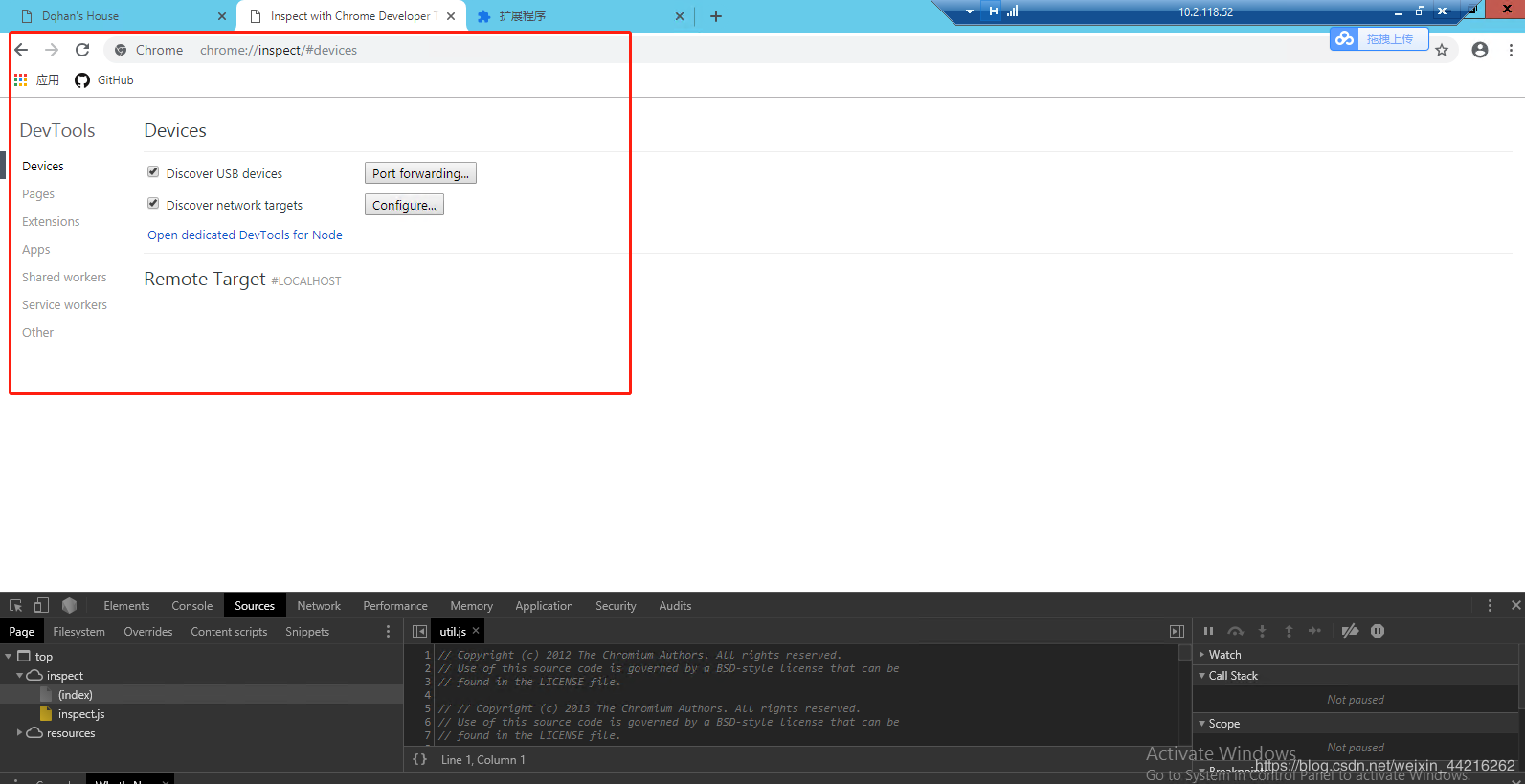
Task: Open a new browser tab
Action: pyautogui.click(x=716, y=16)
